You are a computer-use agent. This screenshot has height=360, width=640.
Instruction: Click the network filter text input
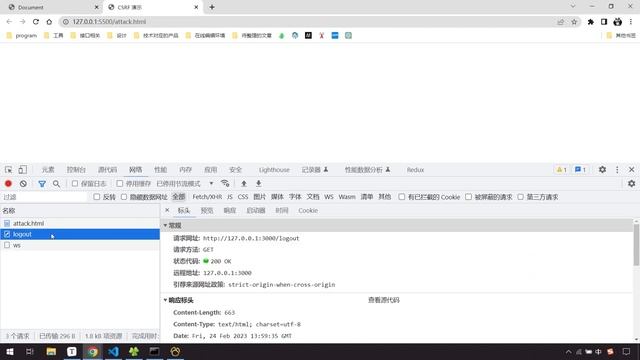pyautogui.click(x=44, y=197)
